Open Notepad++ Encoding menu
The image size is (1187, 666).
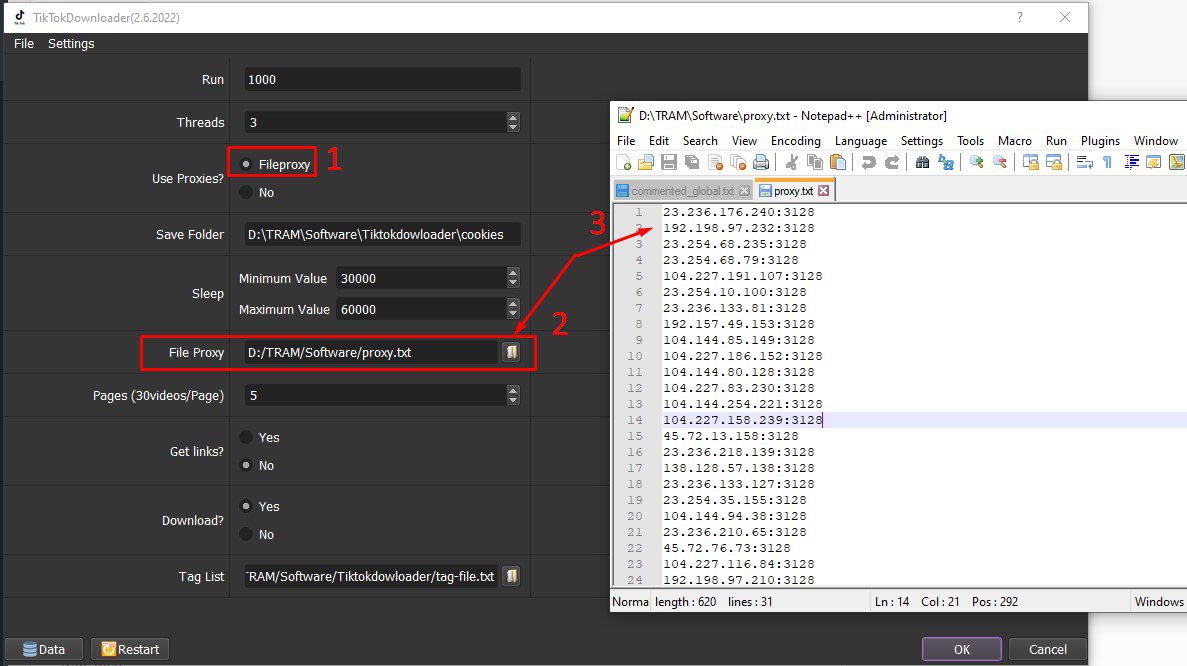[x=796, y=141]
